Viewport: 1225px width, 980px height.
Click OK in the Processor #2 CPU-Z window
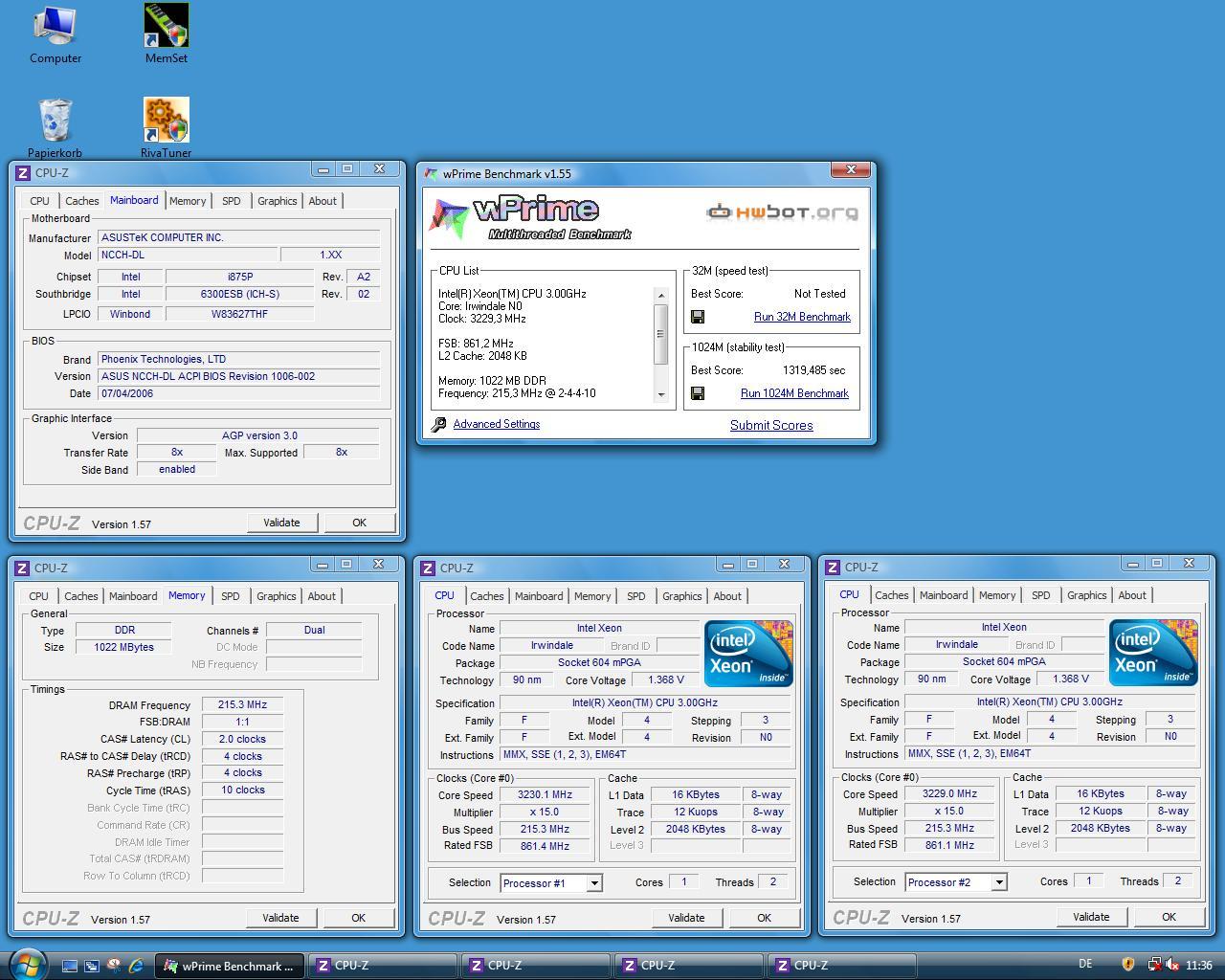[1169, 917]
